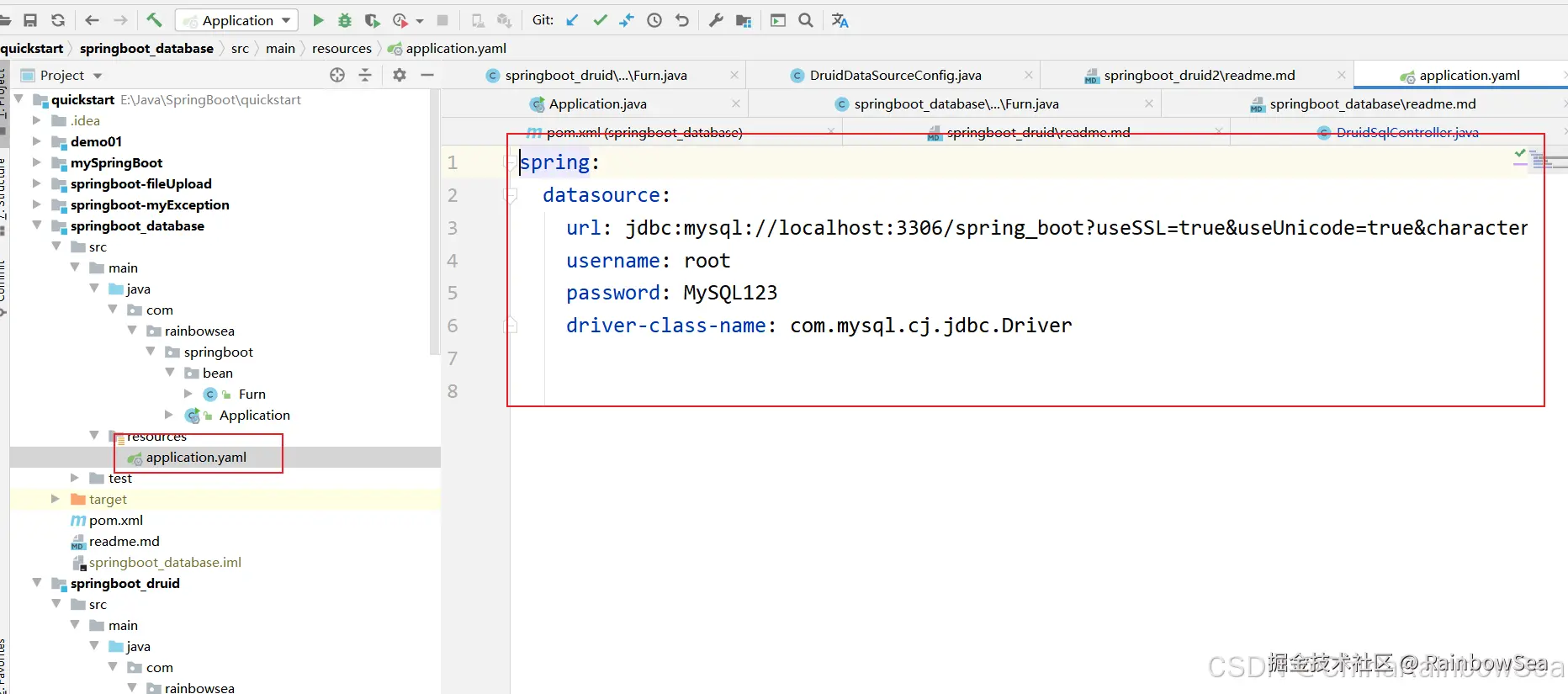The image size is (1568, 694).
Task: Click locate-in-tree target icon in Project panel
Action: click(337, 75)
